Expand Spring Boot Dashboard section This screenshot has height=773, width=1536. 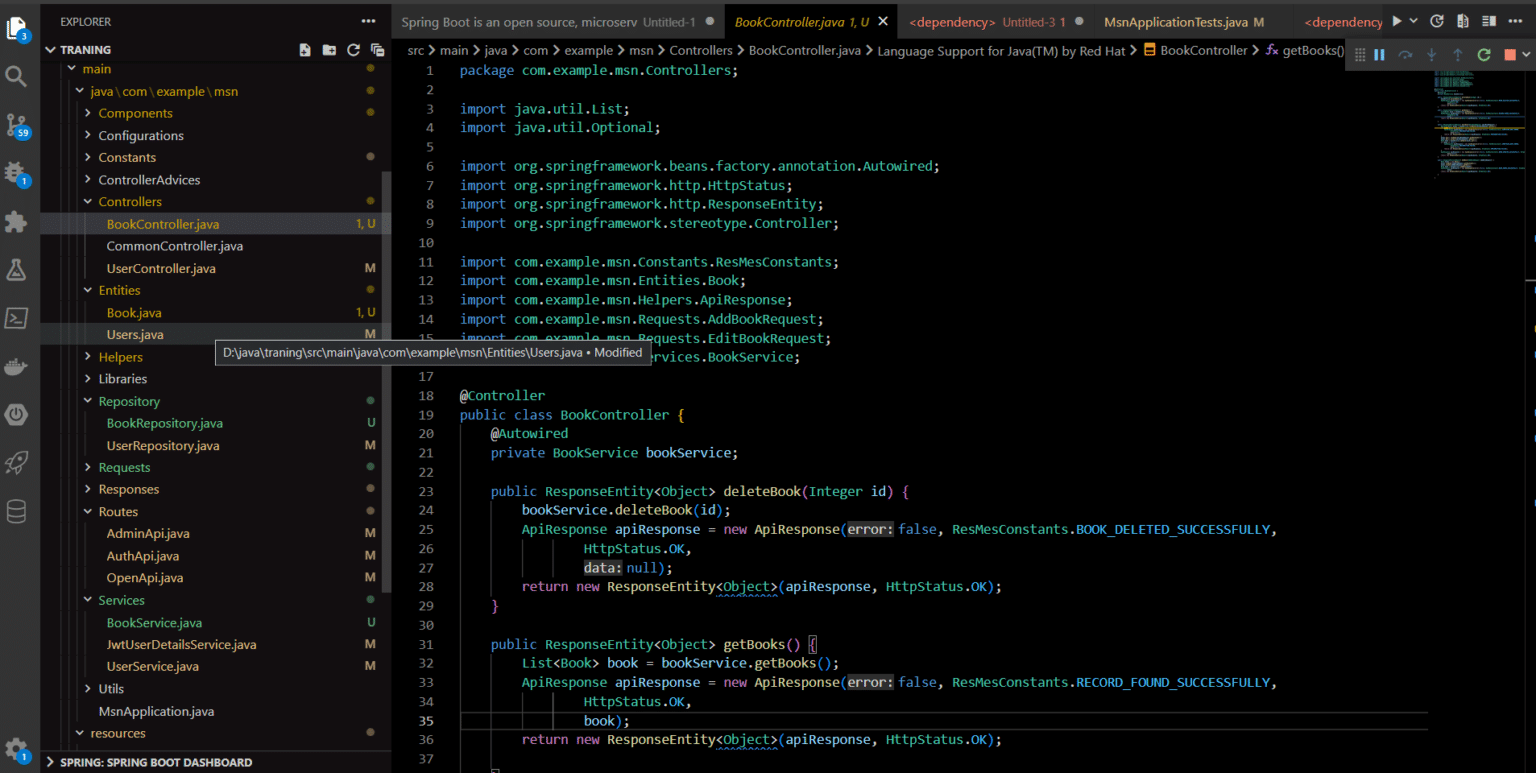(x=155, y=762)
